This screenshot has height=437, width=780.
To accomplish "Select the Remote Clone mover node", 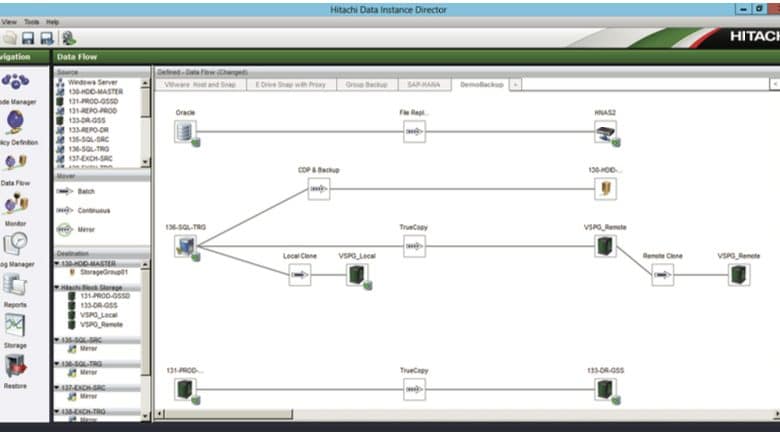I will pos(663,275).
